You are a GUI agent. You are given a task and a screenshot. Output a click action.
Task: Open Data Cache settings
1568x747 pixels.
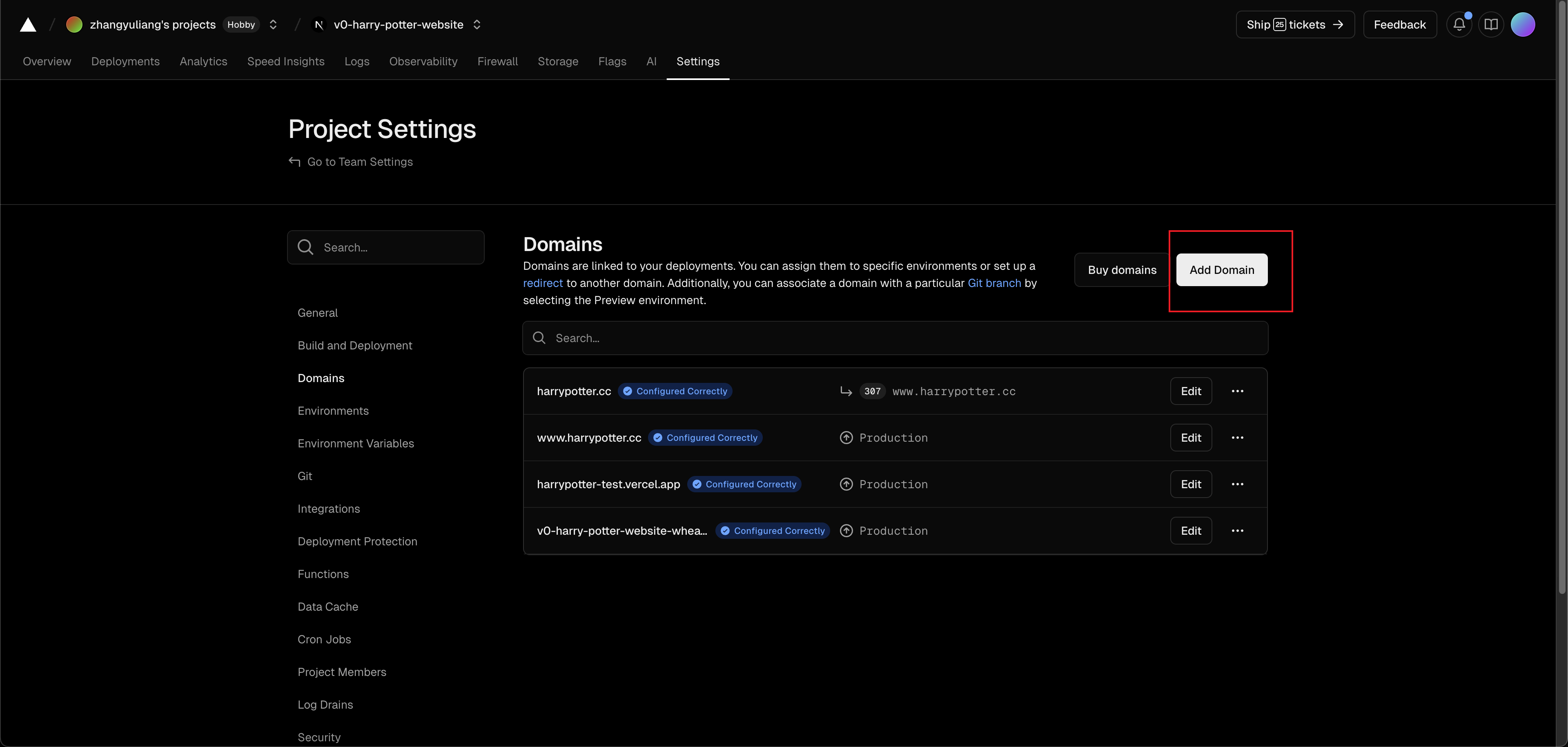pyautogui.click(x=327, y=607)
